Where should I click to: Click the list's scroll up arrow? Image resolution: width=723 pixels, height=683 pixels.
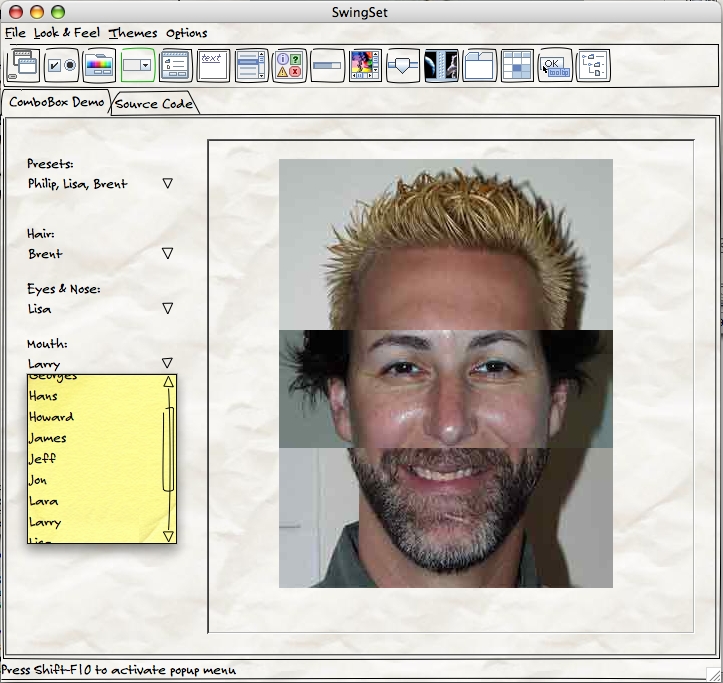pyautogui.click(x=168, y=381)
